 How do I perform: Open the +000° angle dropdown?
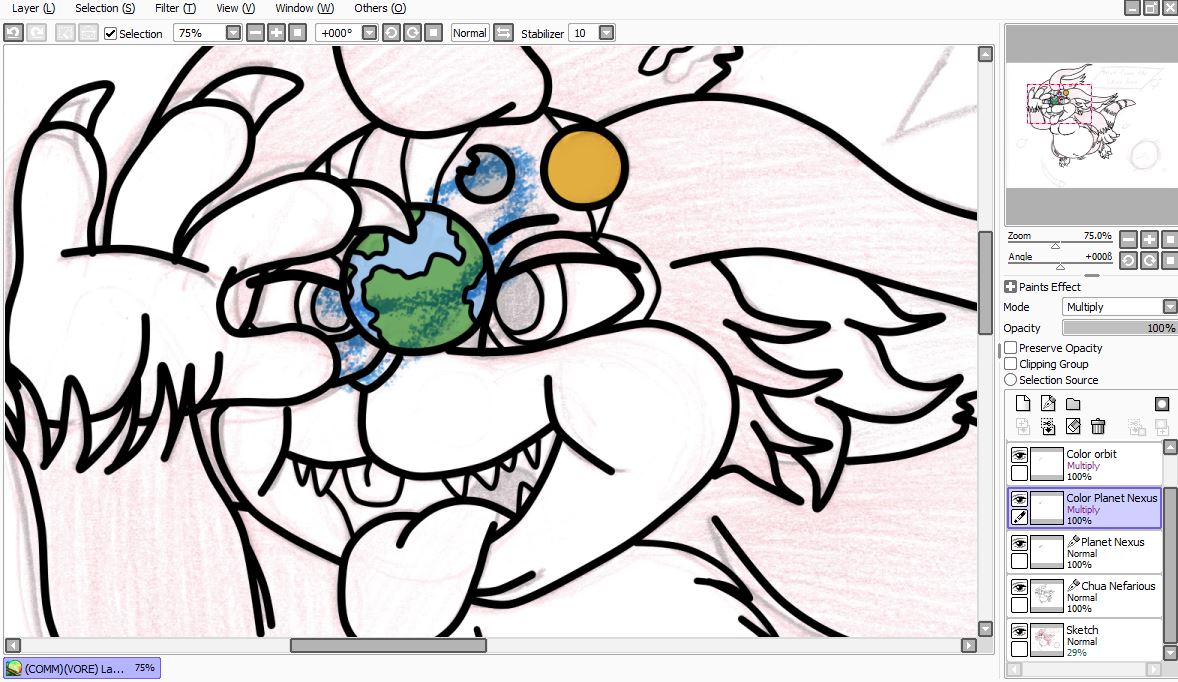(x=370, y=33)
